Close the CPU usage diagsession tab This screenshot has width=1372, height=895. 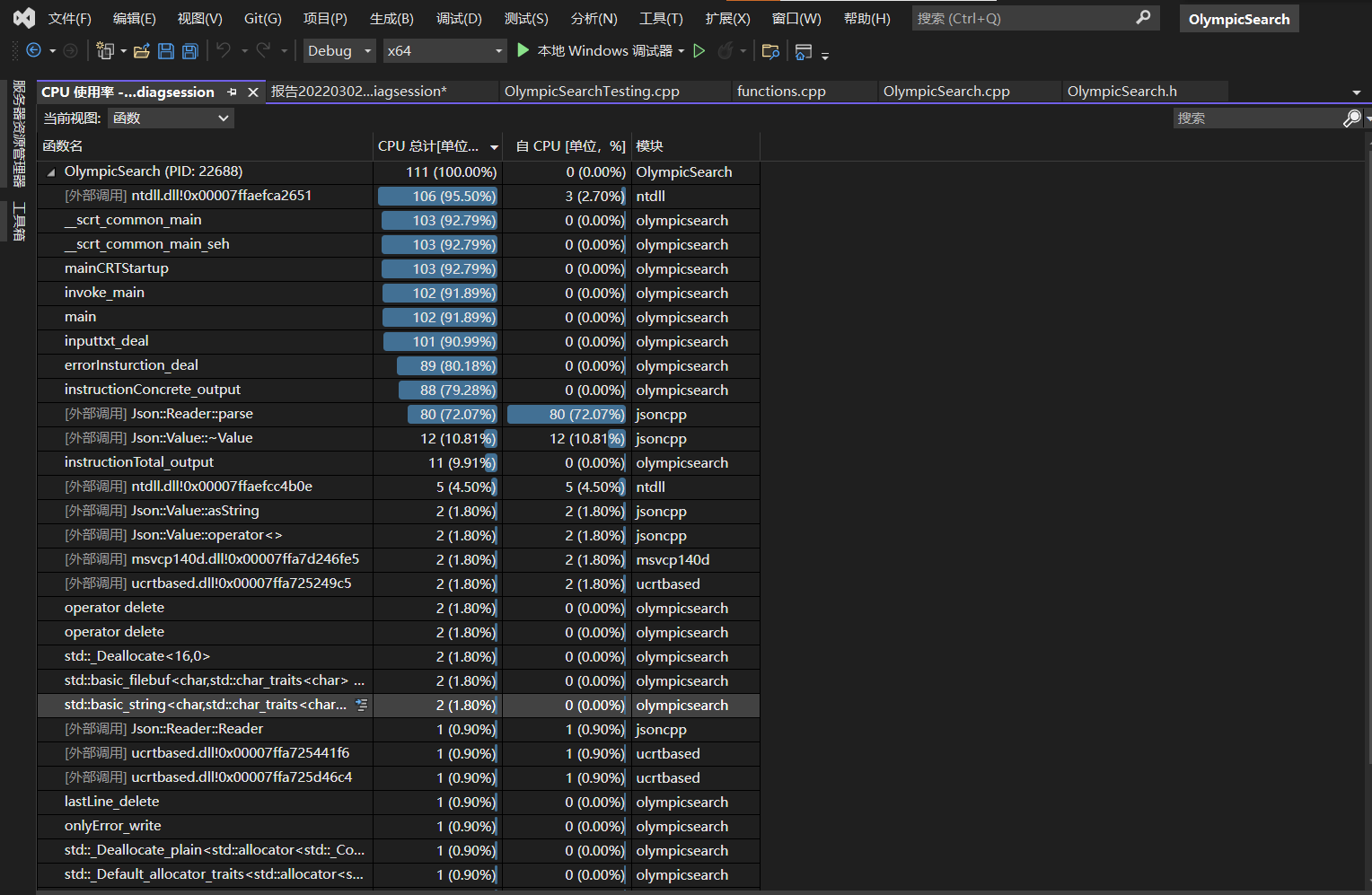253,92
